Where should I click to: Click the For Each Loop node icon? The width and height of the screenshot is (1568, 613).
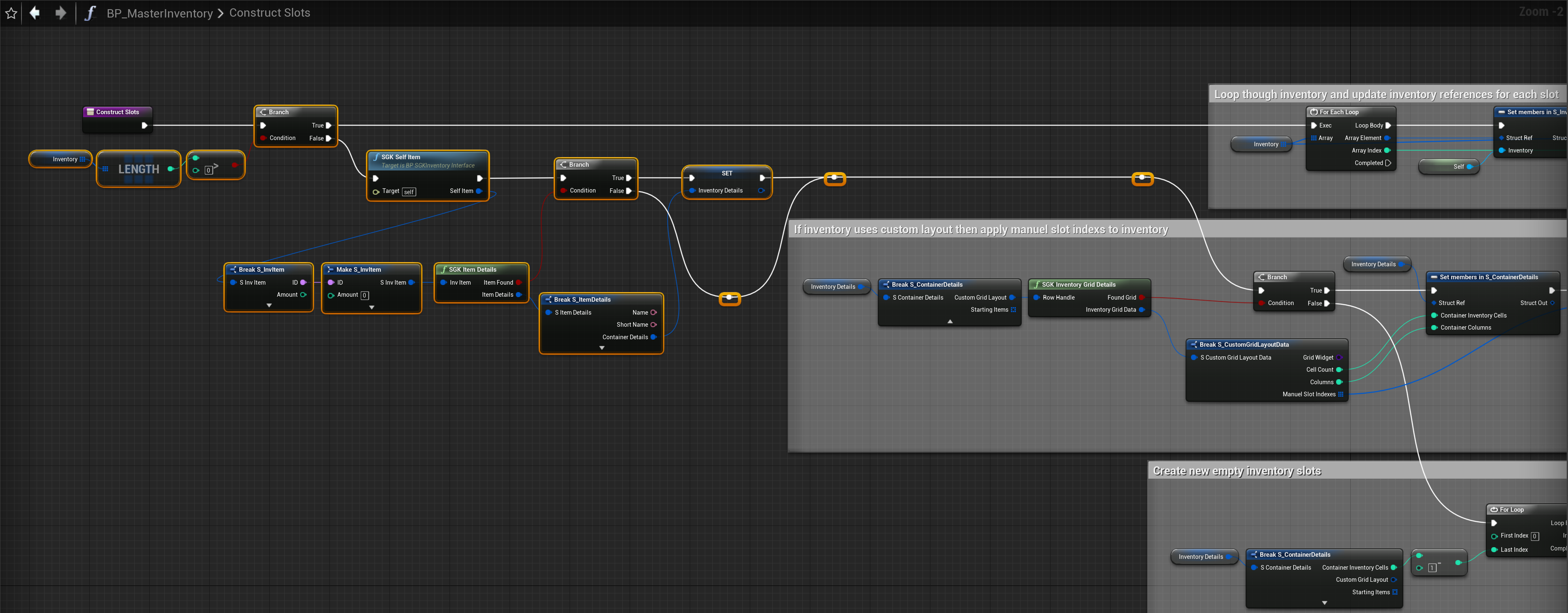(1314, 112)
